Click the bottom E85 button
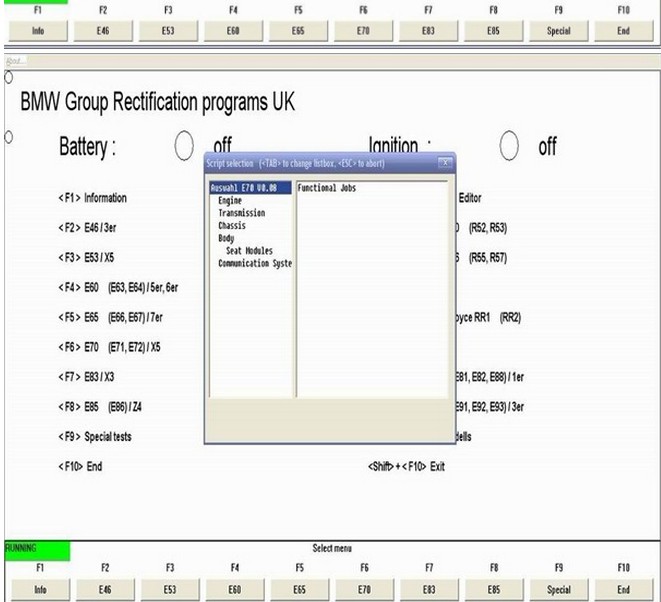 pyautogui.click(x=494, y=589)
